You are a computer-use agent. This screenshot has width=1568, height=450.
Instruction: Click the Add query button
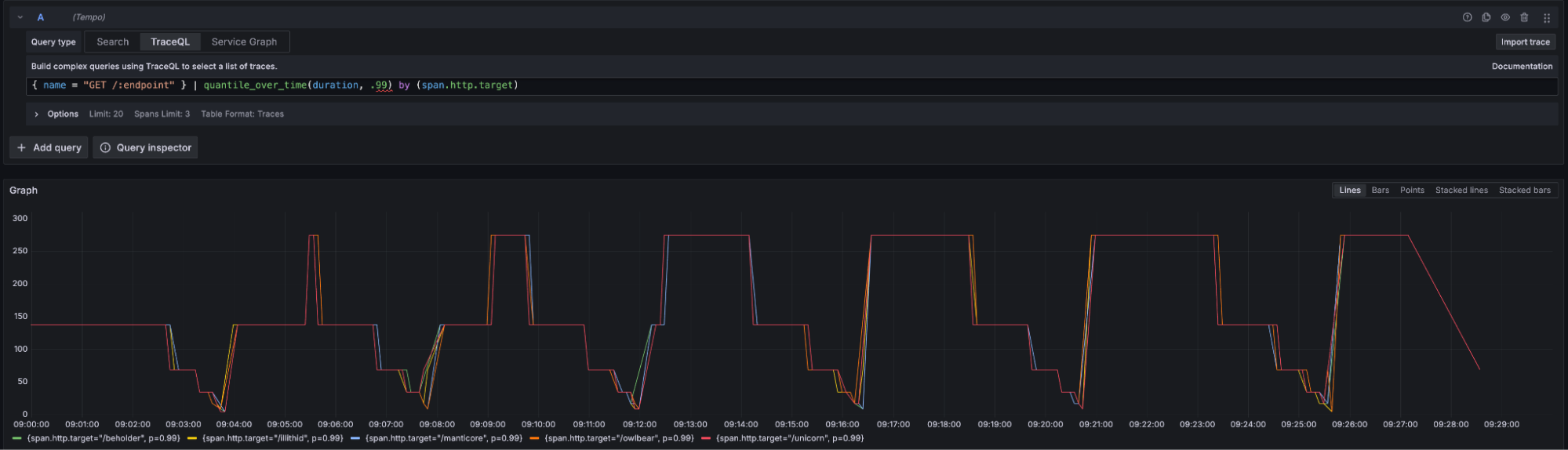[49, 147]
